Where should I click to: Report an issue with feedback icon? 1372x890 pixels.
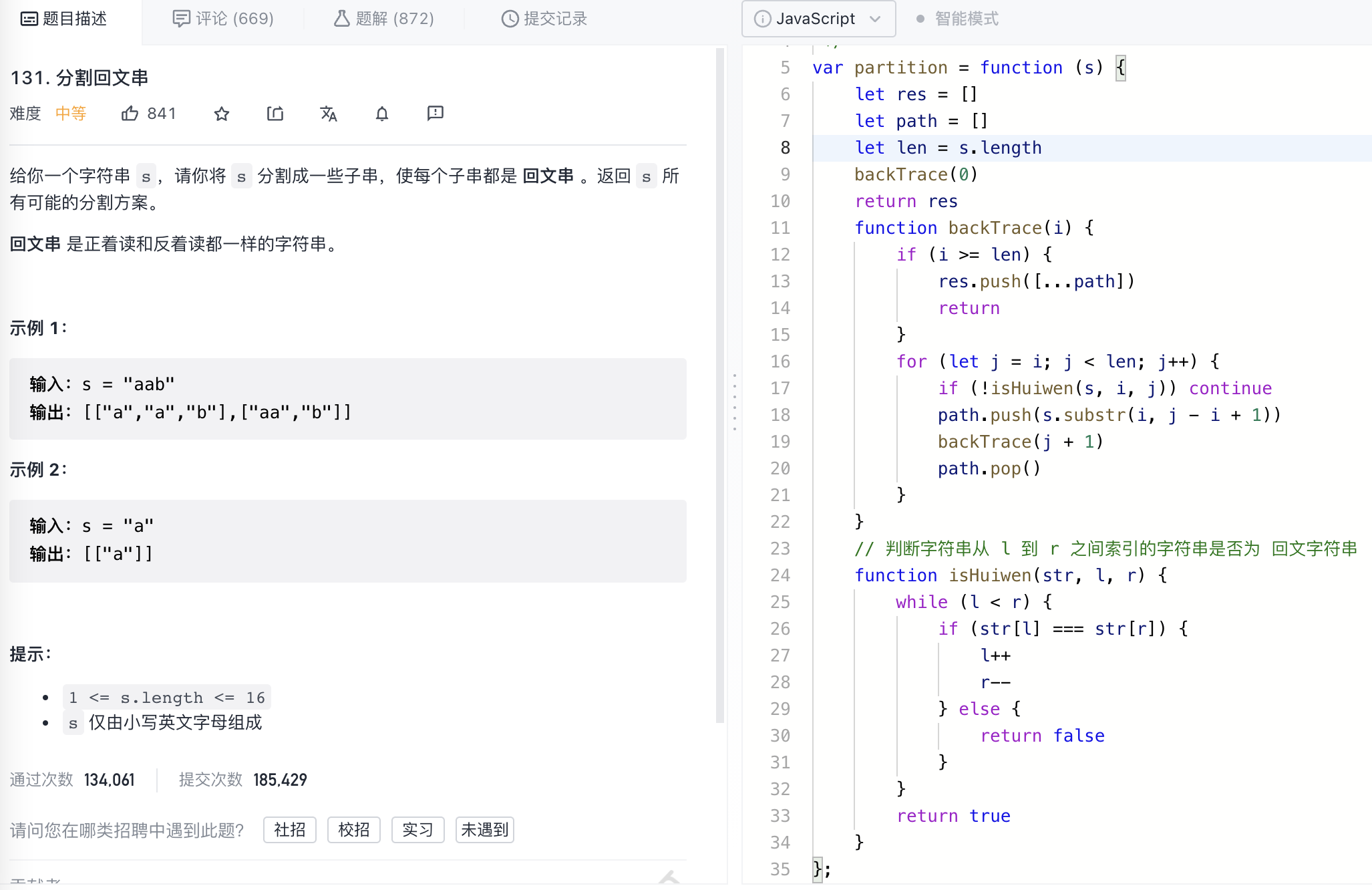coord(435,114)
